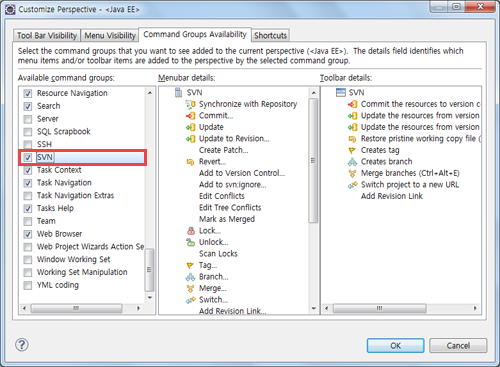Click the second Update the resources icon
The width and height of the screenshot is (500, 367).
click(352, 127)
